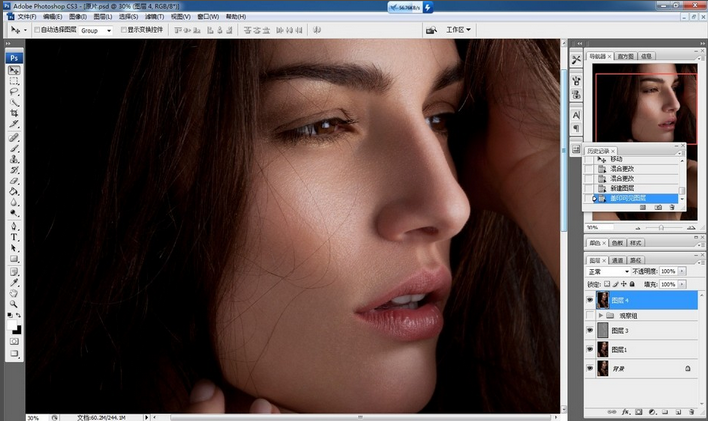Image resolution: width=708 pixels, height=421 pixels.
Task: Select the Path Selection tool
Action: coord(14,248)
